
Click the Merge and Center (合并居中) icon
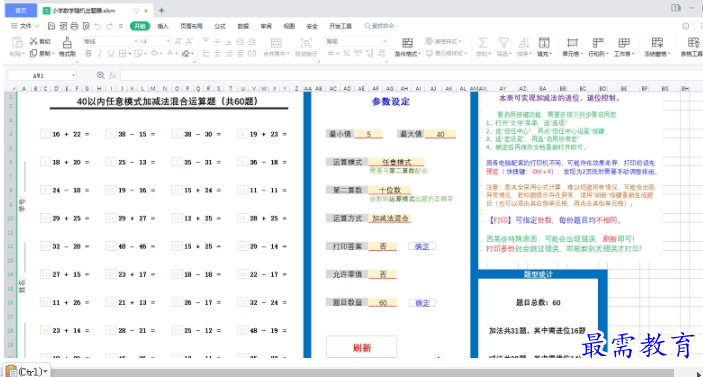pyautogui.click(x=276, y=43)
